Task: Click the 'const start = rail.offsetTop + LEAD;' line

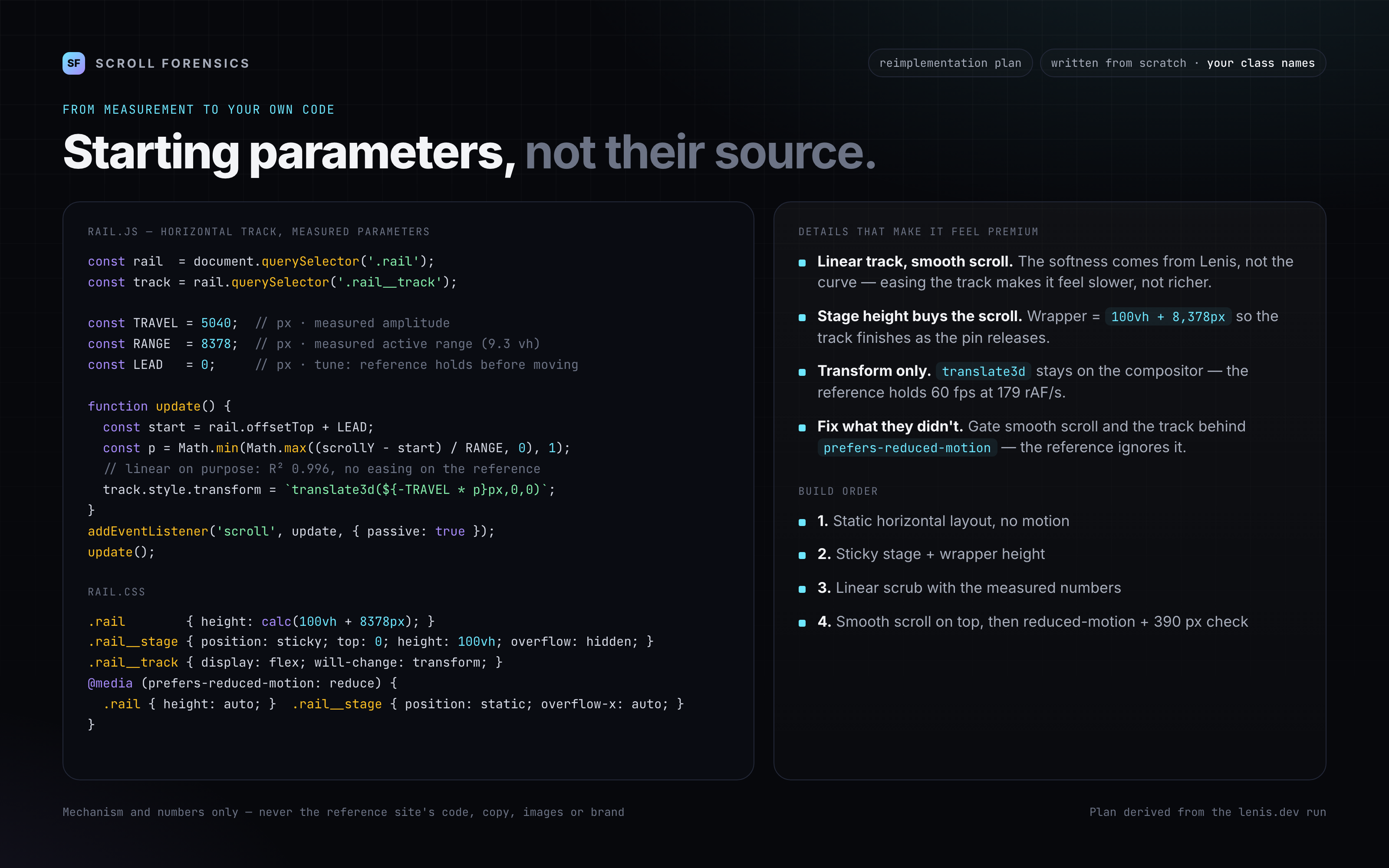Action: click(238, 427)
